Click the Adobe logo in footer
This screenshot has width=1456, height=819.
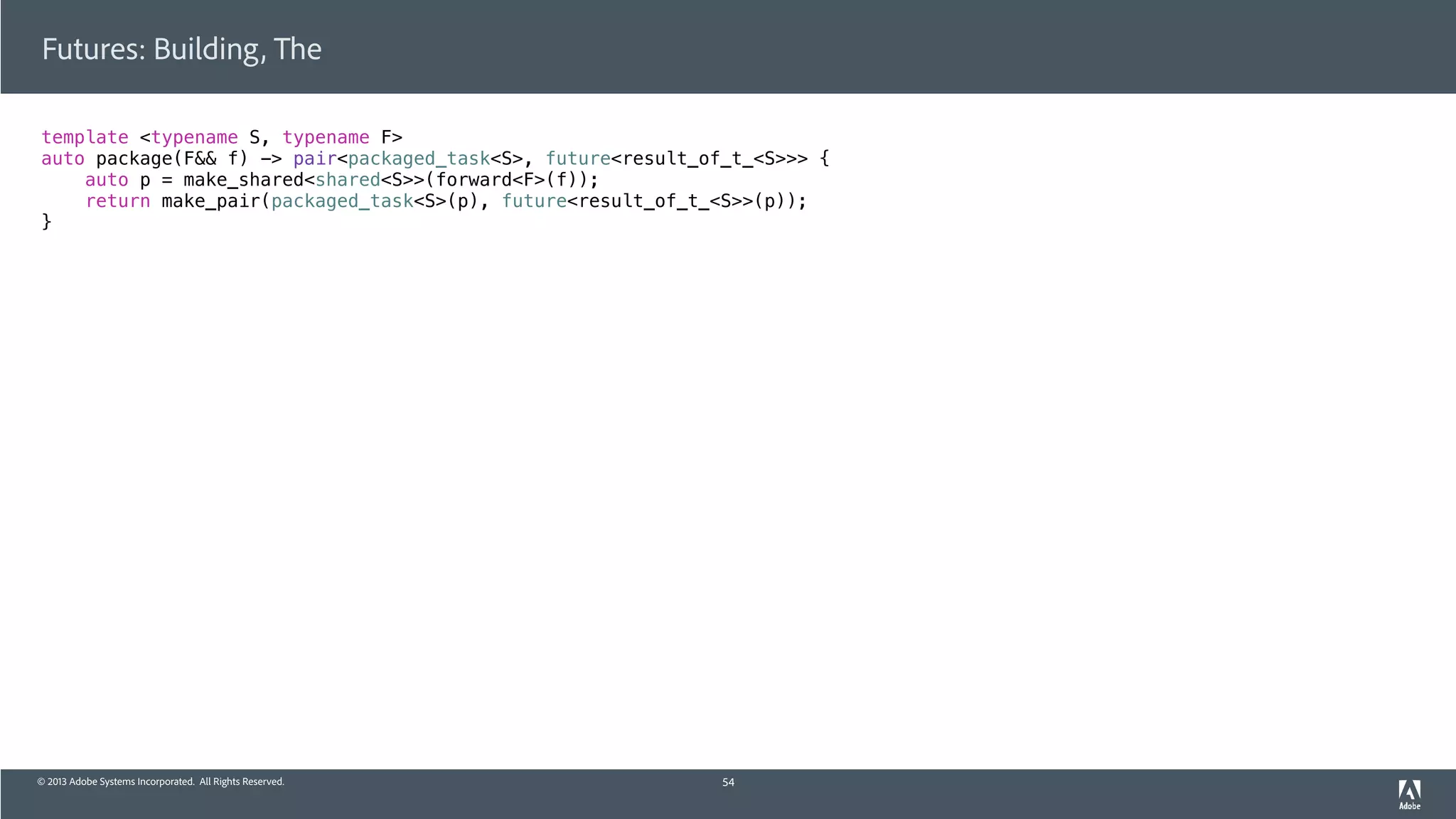(1409, 794)
